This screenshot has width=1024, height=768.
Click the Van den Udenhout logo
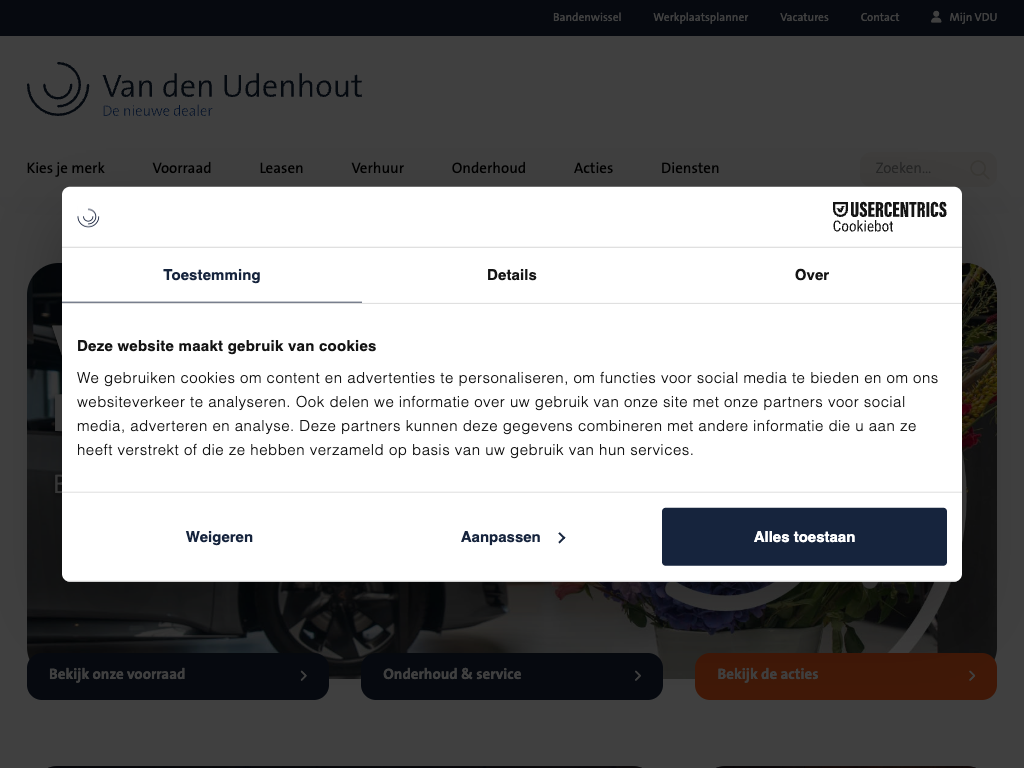click(x=194, y=90)
